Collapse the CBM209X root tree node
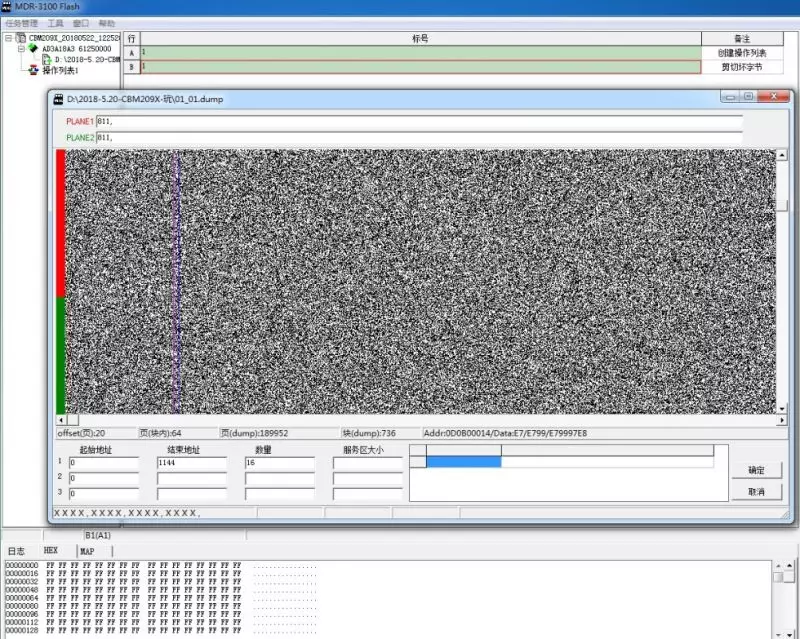 point(8,38)
